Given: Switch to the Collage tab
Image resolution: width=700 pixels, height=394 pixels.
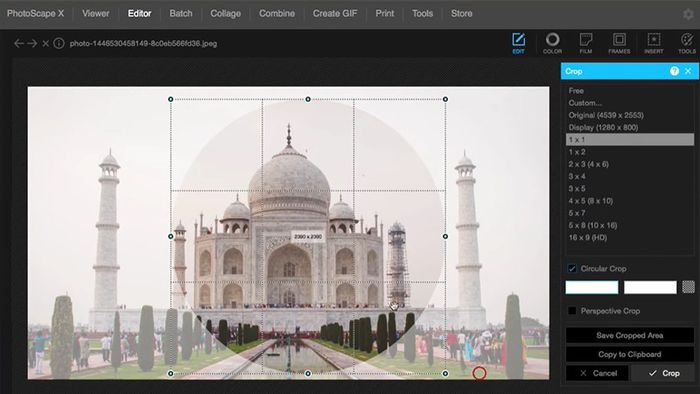Looking at the screenshot, I should point(225,13).
